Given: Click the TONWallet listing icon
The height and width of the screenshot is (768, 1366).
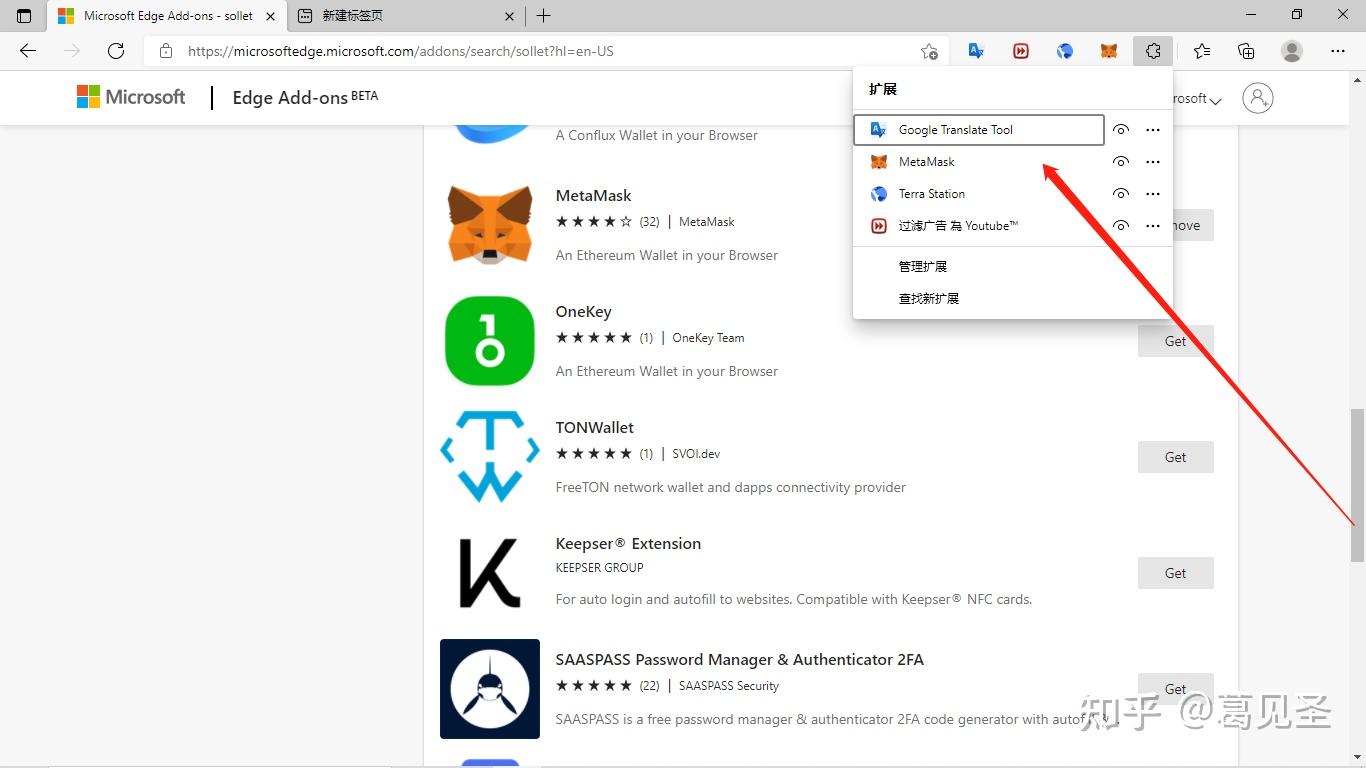Looking at the screenshot, I should [490, 457].
